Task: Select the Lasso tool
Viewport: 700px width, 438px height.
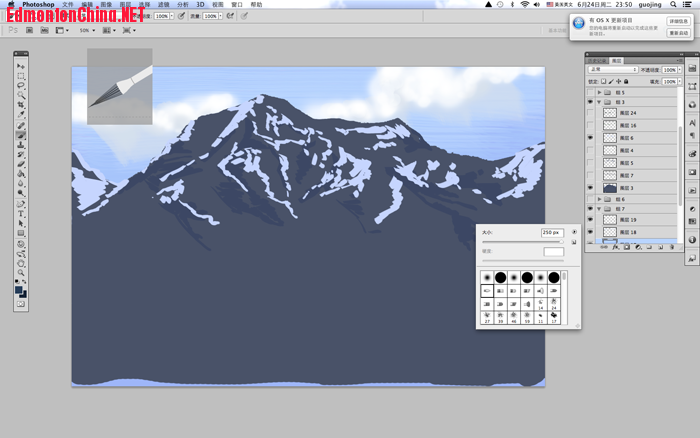Action: pos(21,87)
